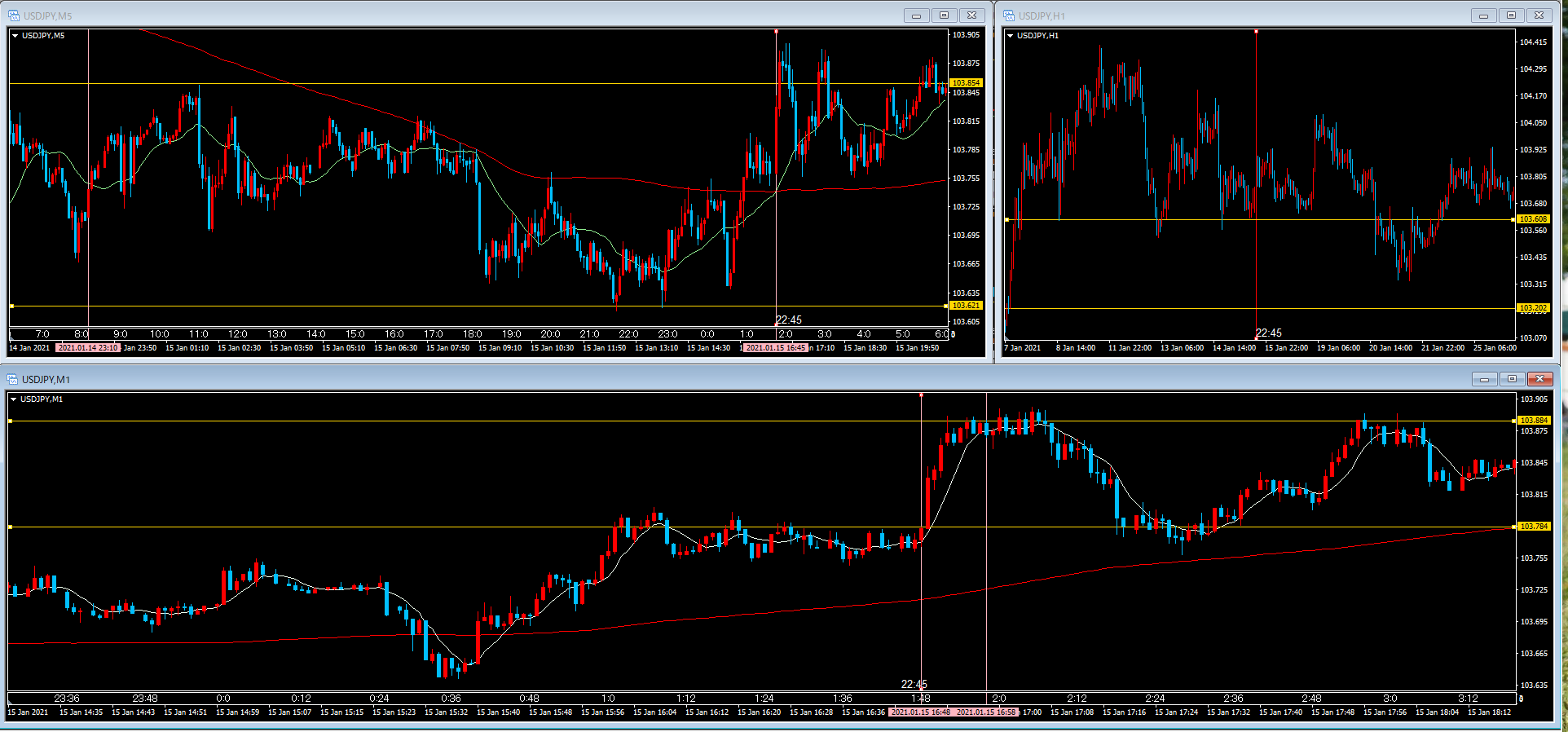The height and width of the screenshot is (732, 1568).
Task: Expand the USDJPY,M5 chart label triangle
Action: (15, 36)
